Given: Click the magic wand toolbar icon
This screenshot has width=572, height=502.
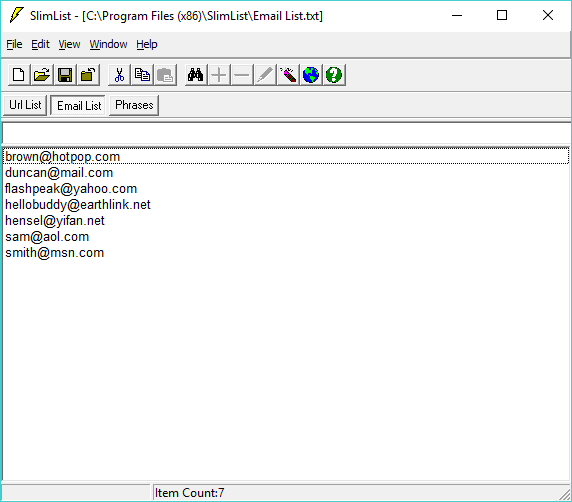Looking at the screenshot, I should click(x=288, y=75).
